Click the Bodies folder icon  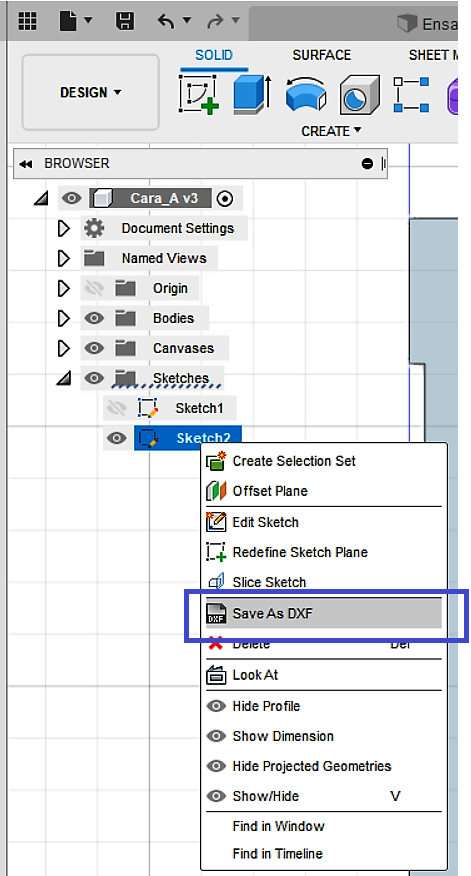pos(126,318)
